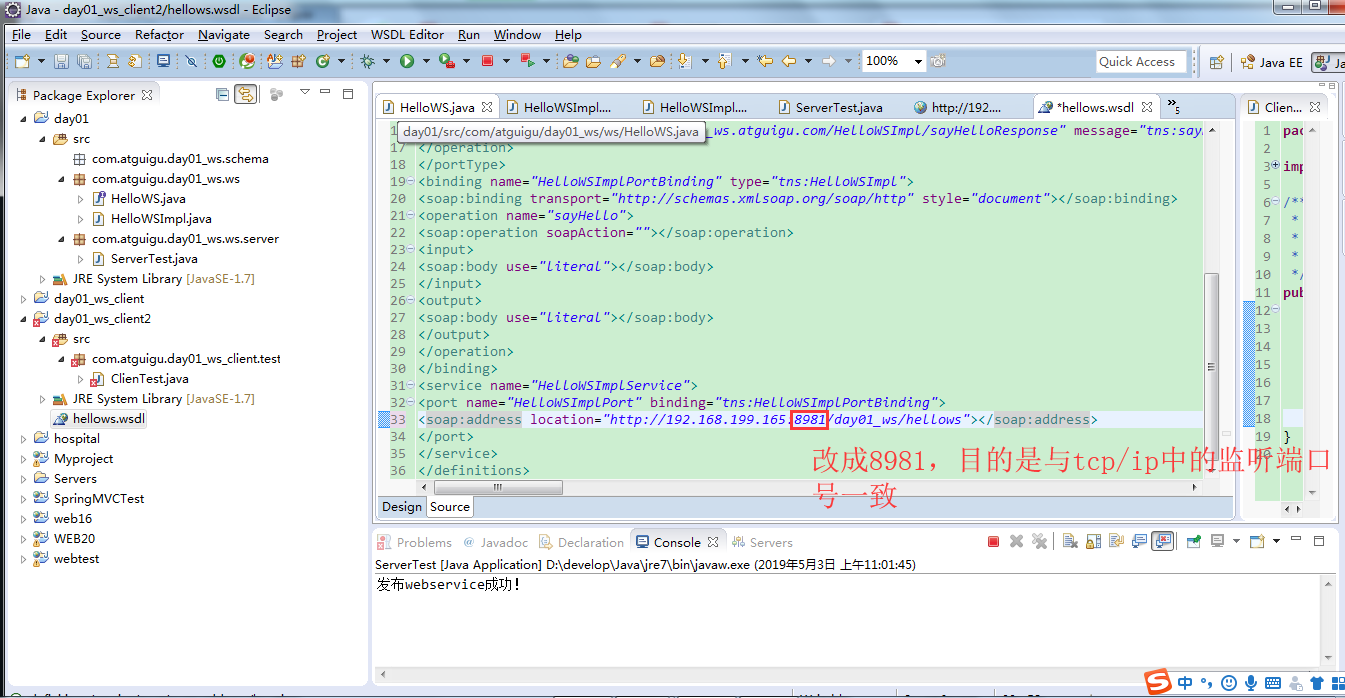Click the Open Type folder icon

pos(571,61)
